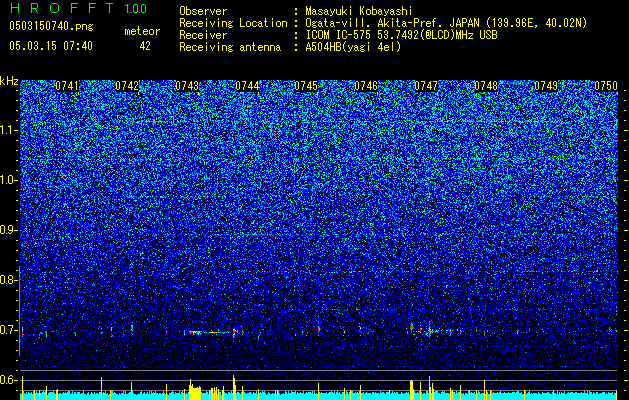The image size is (629, 400).
Task: Click the 0746 time marker
Action: pyautogui.click(x=366, y=86)
